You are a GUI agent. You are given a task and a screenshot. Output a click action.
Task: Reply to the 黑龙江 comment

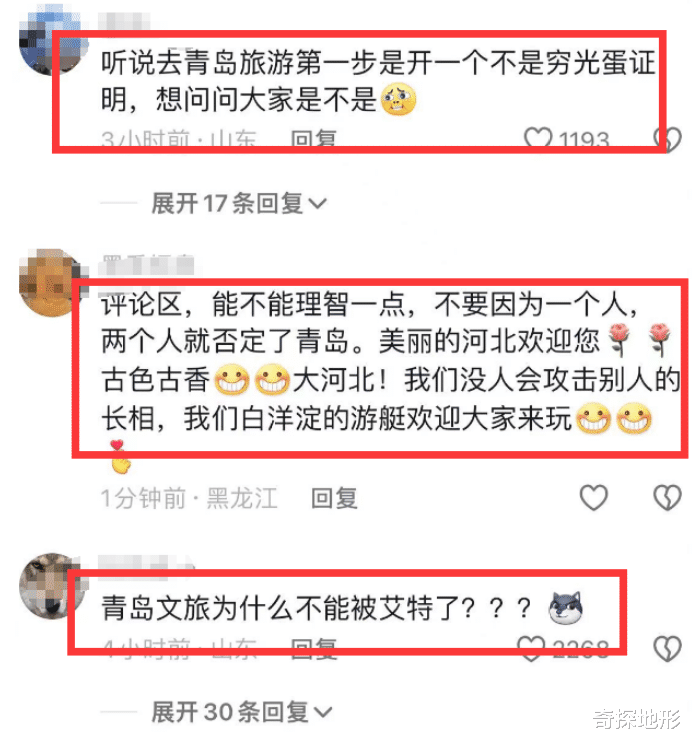[334, 498]
